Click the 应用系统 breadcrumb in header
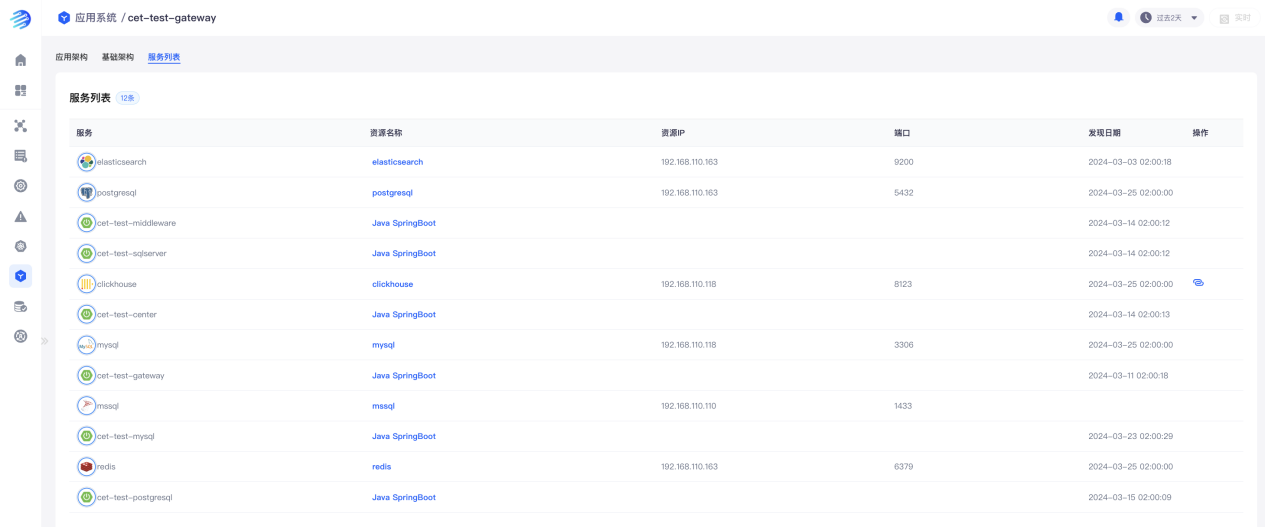 (x=95, y=18)
